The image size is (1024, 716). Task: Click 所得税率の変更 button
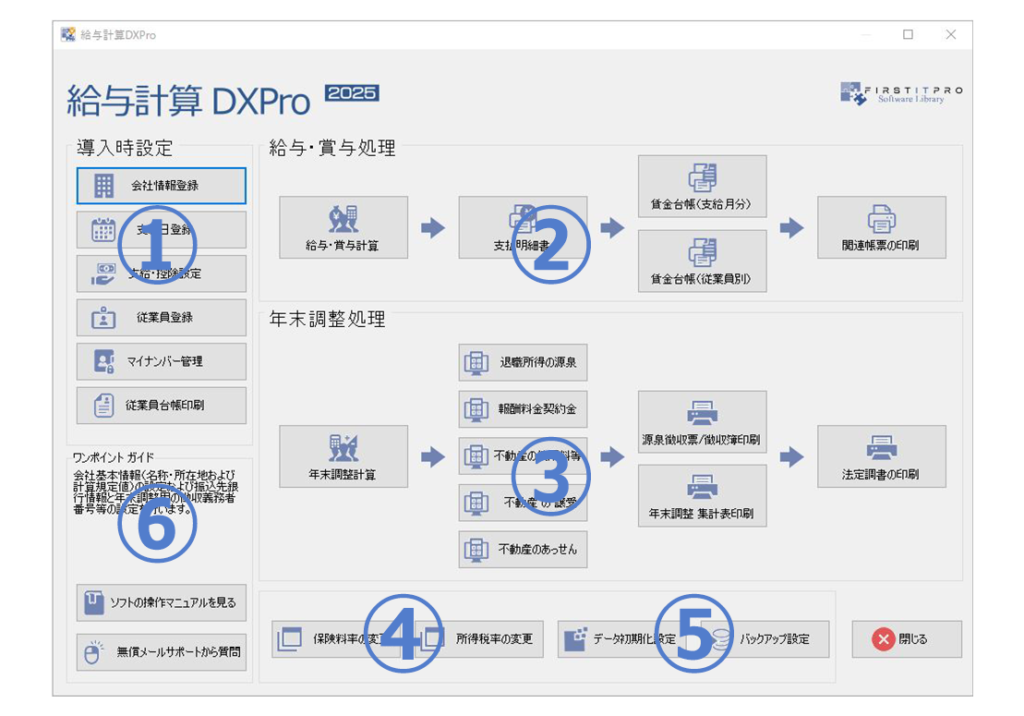pos(479,639)
